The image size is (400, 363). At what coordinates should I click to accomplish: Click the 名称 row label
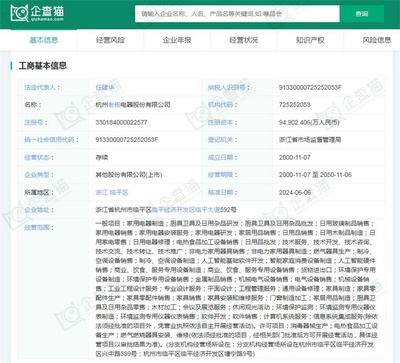pos(33,105)
